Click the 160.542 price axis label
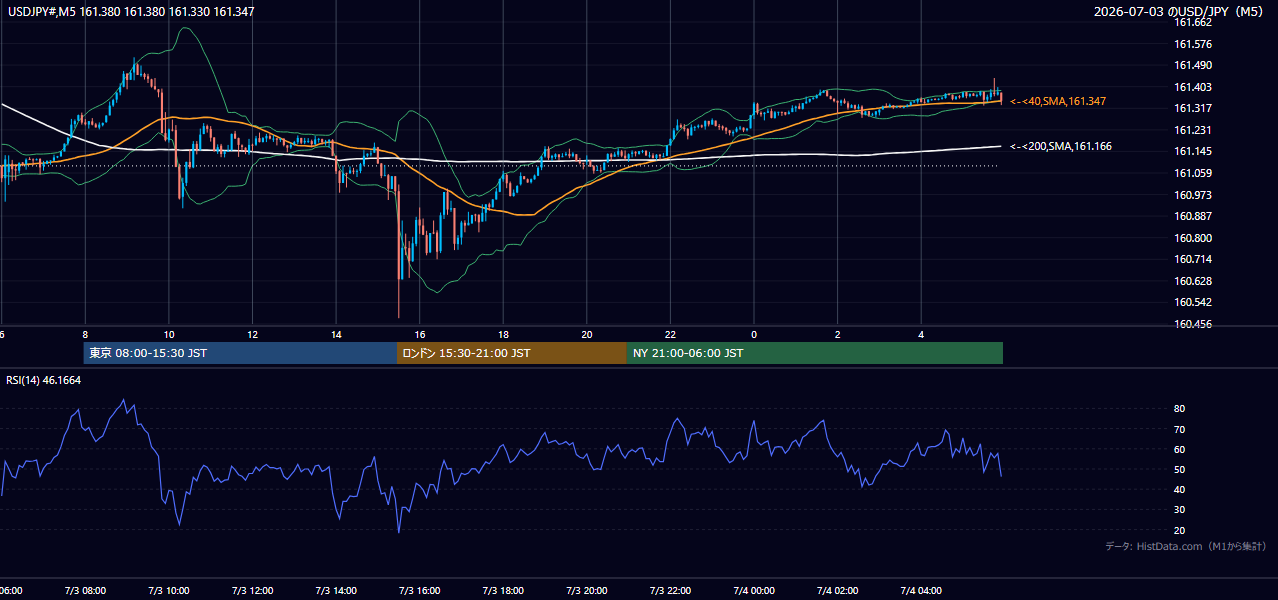1278x600 pixels. point(1193,302)
